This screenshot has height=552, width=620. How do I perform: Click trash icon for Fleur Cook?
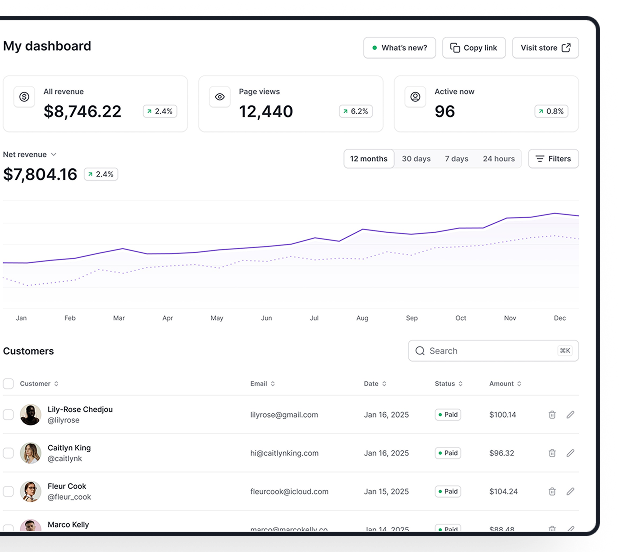point(551,491)
